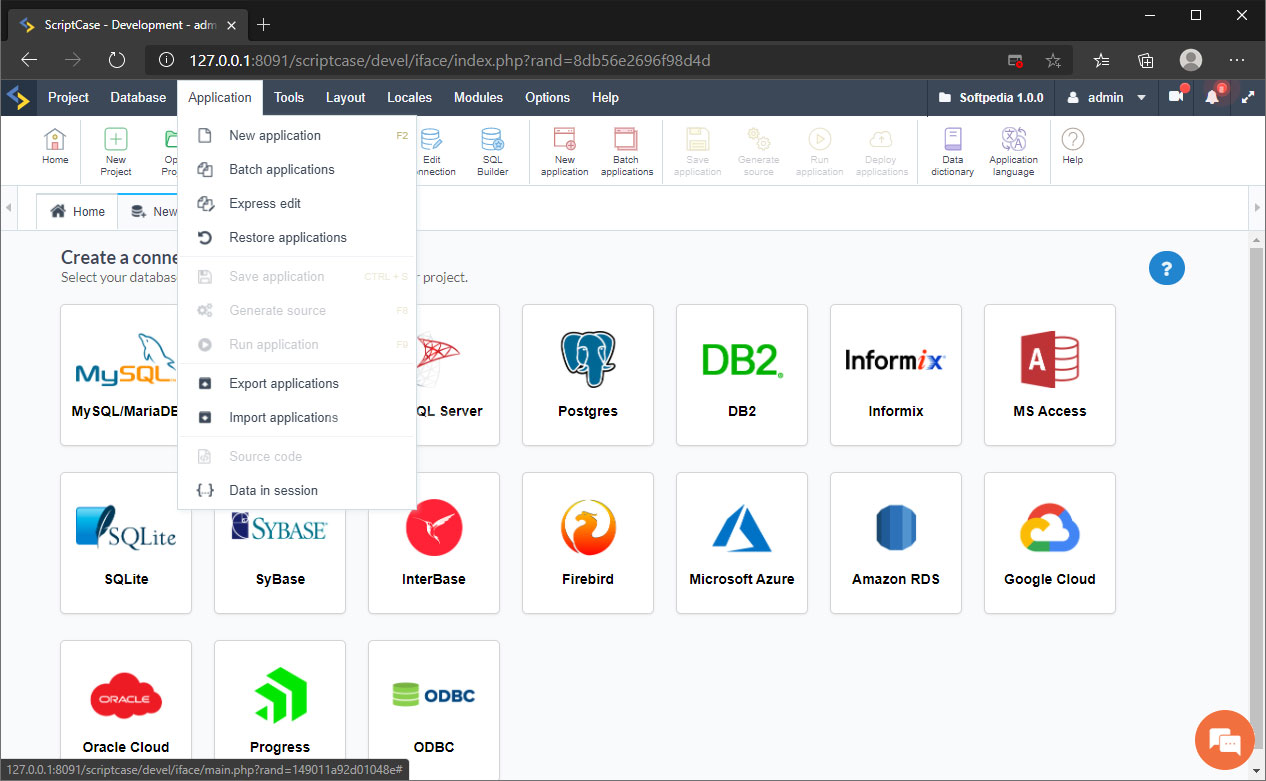
Task: Select the Microsoft Azure database card
Action: 742,543
